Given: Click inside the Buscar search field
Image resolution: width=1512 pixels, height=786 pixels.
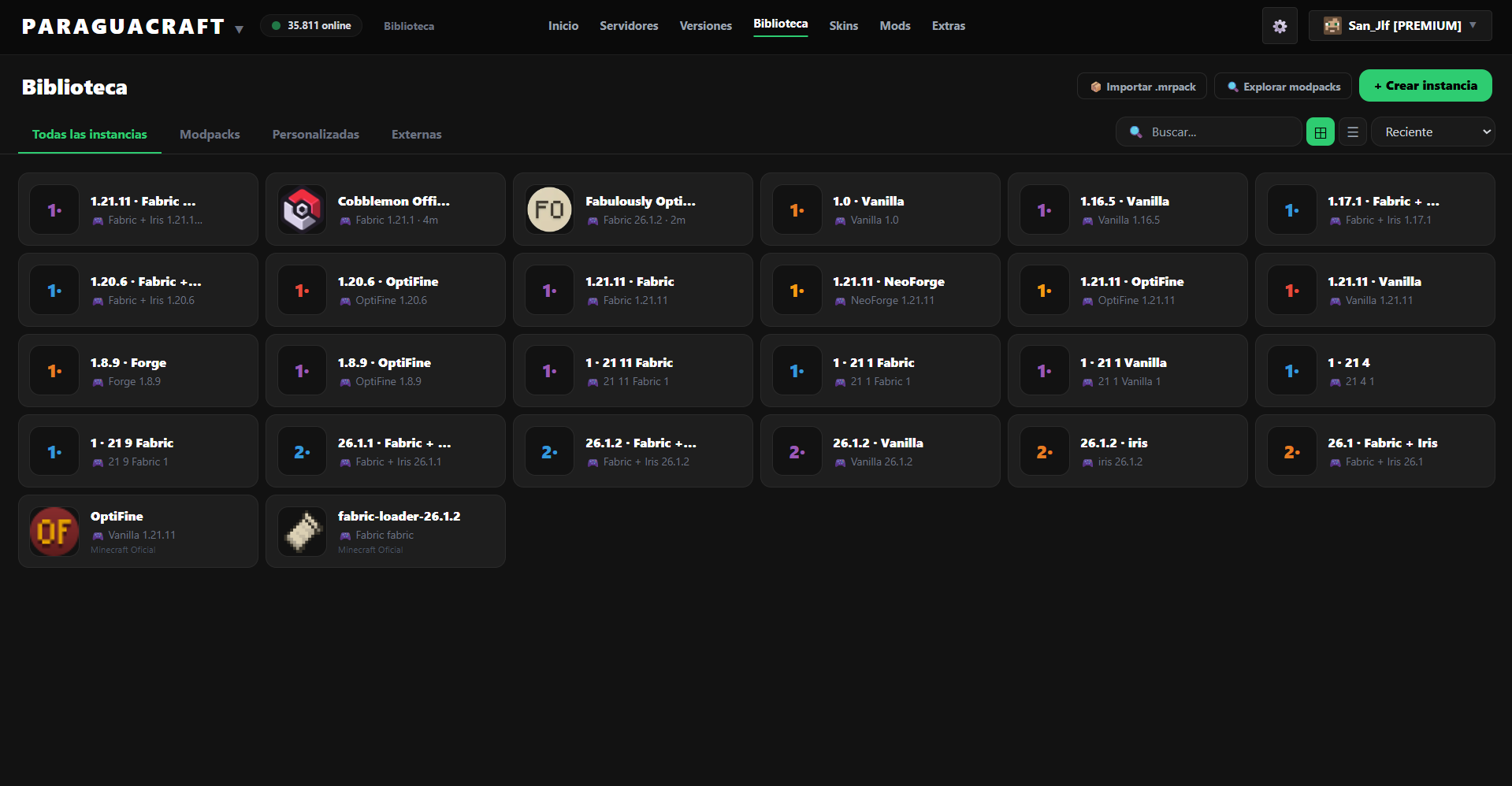Looking at the screenshot, I should point(1209,132).
